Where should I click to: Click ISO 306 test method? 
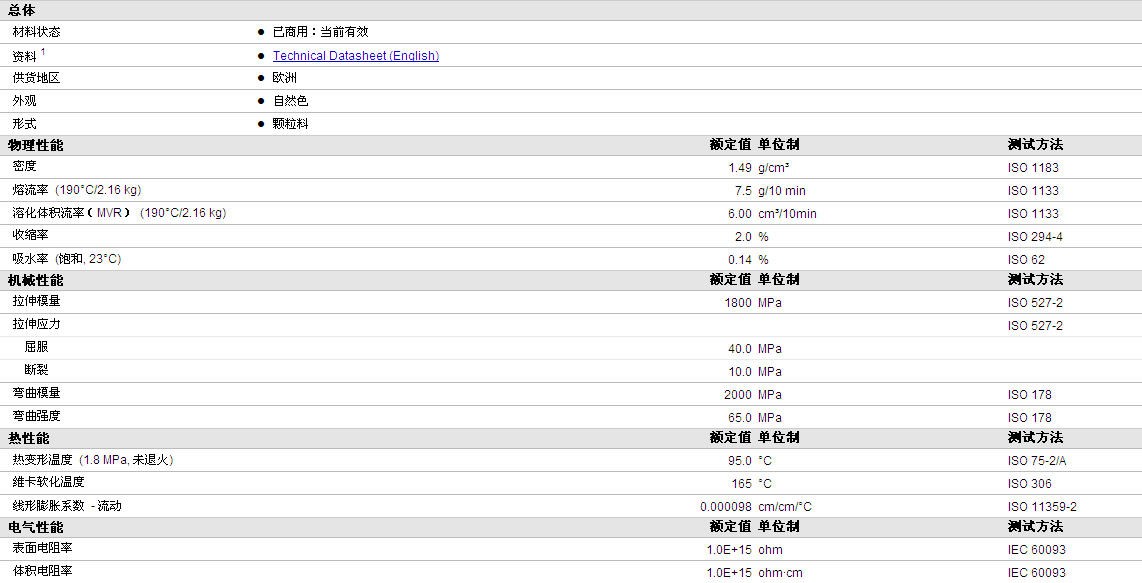click(1029, 484)
